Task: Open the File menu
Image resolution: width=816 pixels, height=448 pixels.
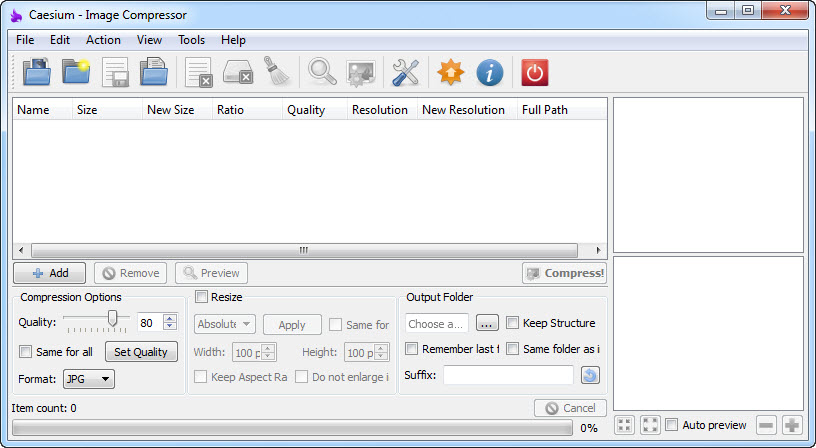Action: click(25, 40)
